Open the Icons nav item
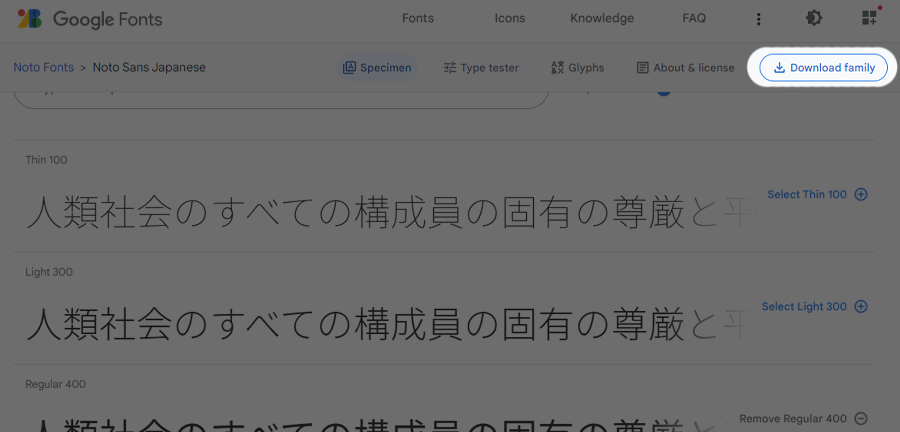The height and width of the screenshot is (432, 900). (x=510, y=18)
